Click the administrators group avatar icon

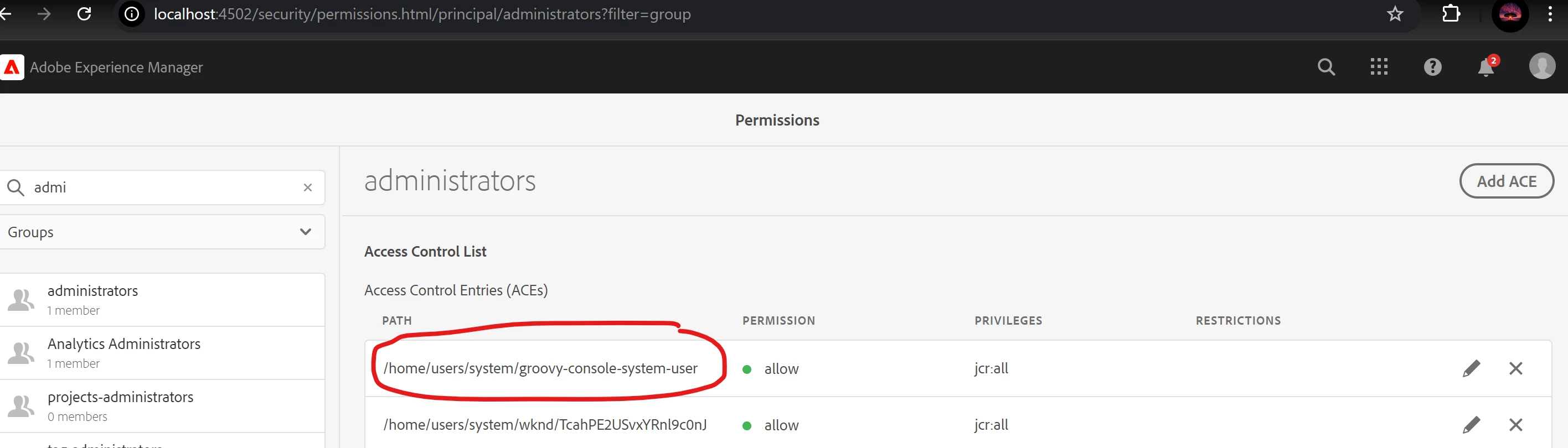click(x=21, y=300)
